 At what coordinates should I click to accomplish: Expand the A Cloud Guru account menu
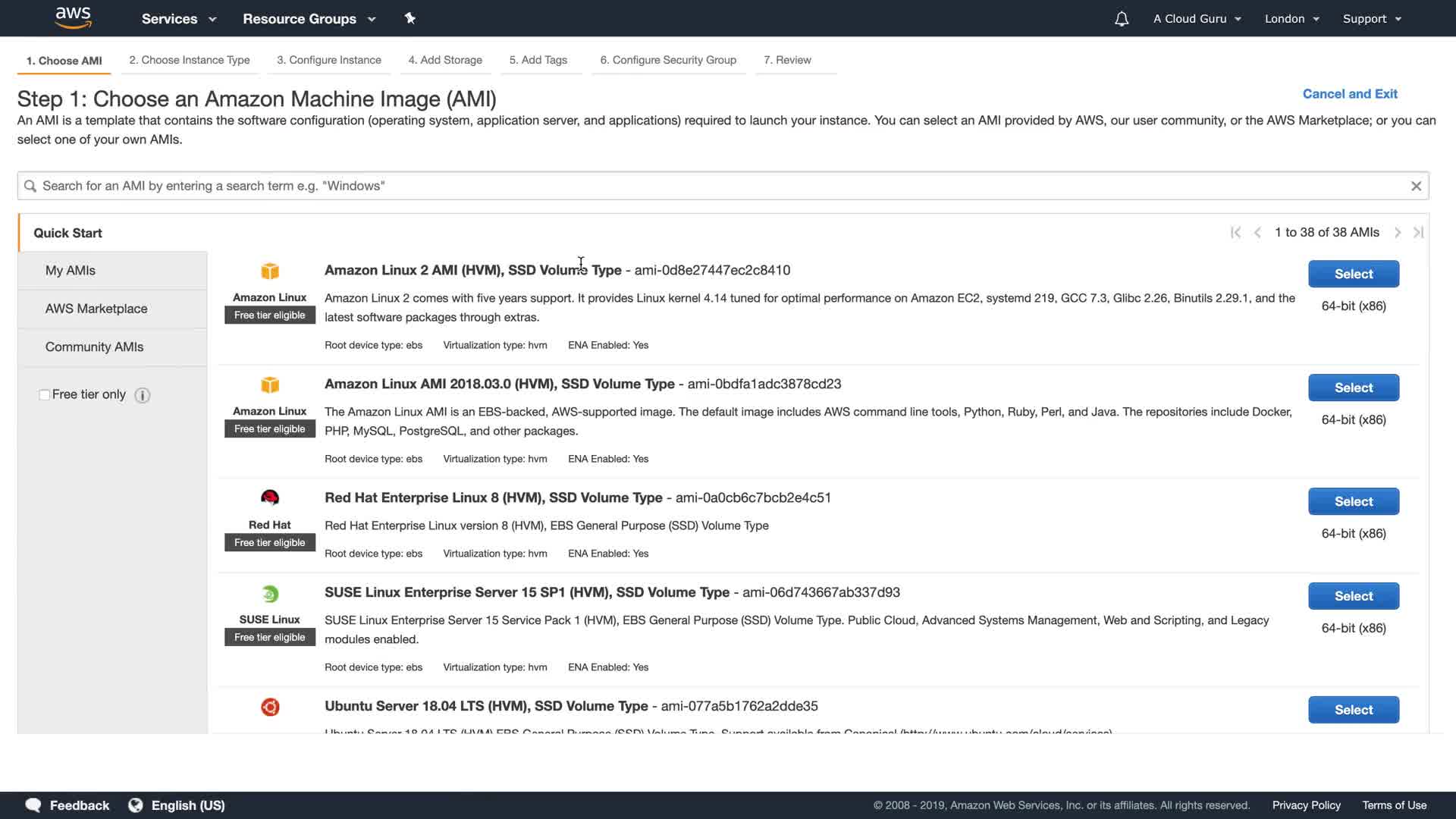(x=1197, y=19)
